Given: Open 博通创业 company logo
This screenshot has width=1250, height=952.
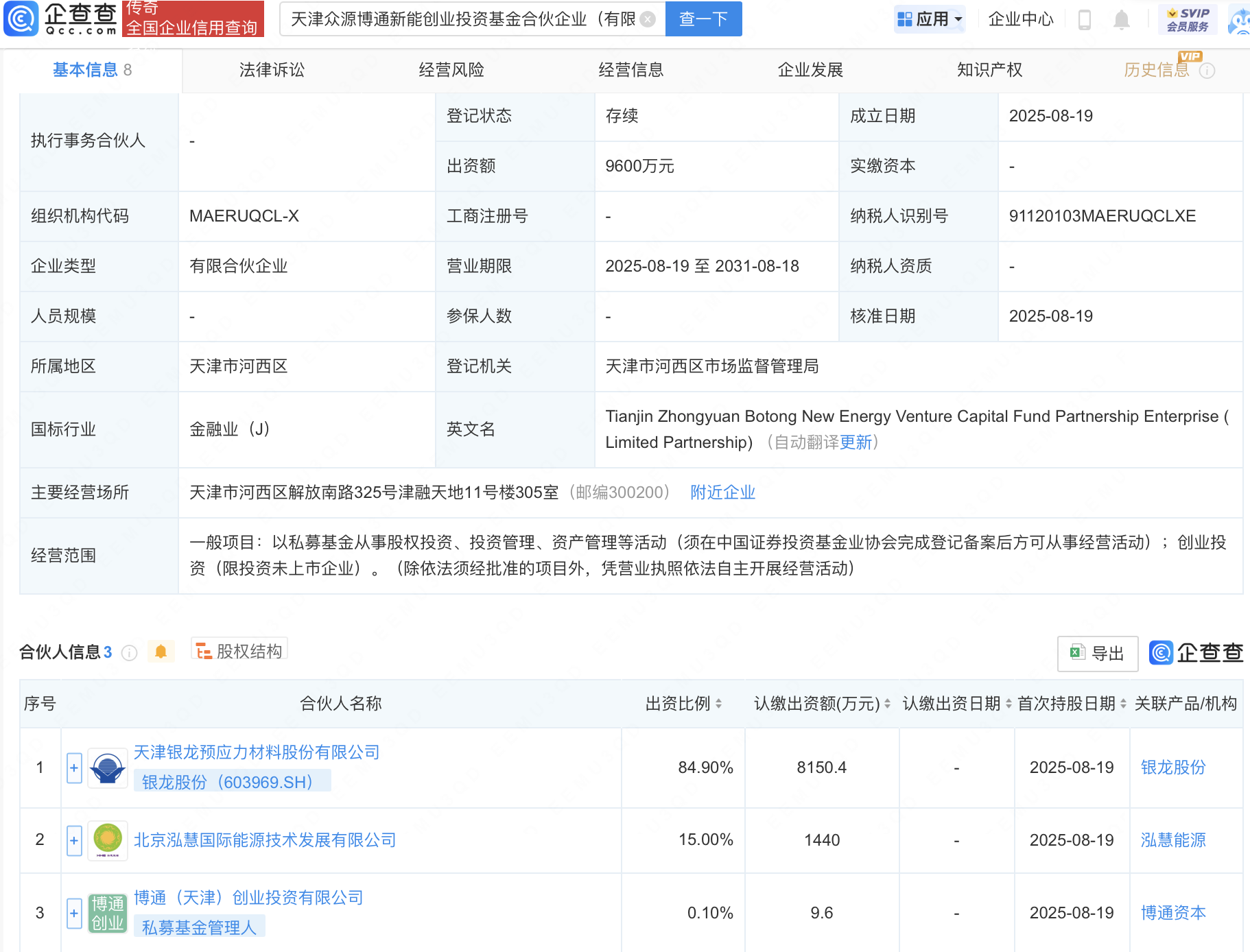Looking at the screenshot, I should pos(108,913).
